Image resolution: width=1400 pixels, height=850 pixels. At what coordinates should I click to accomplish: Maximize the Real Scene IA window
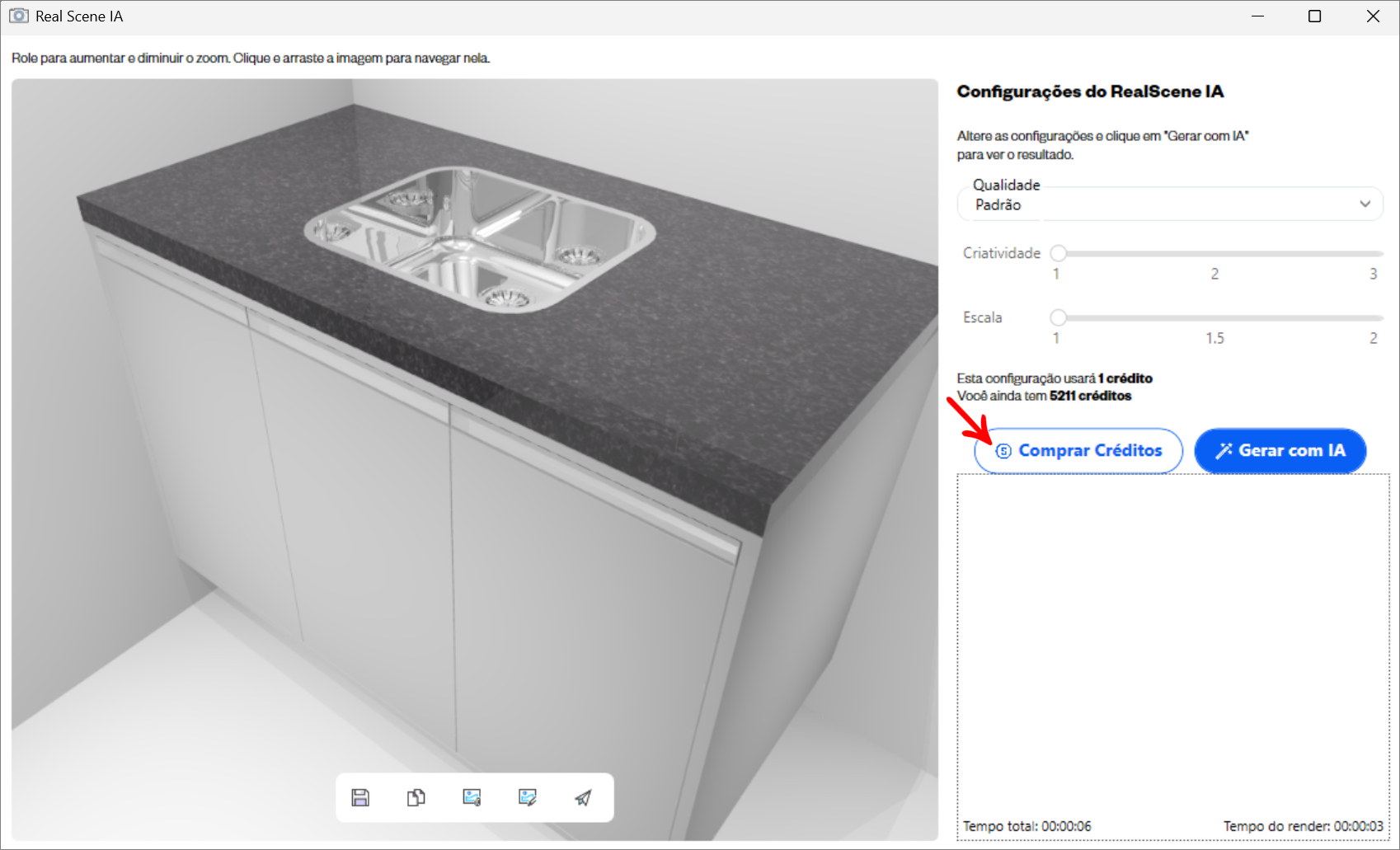pos(1315,16)
